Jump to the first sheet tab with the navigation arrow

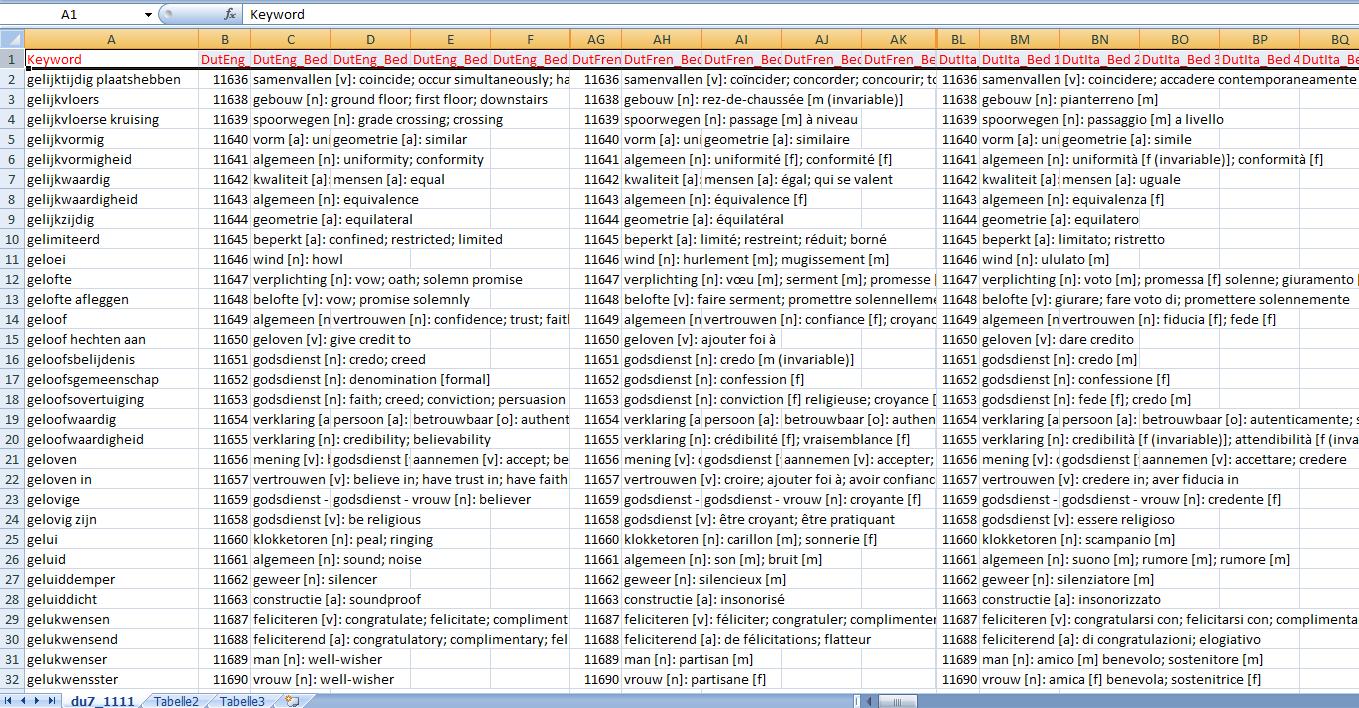click(x=10, y=701)
